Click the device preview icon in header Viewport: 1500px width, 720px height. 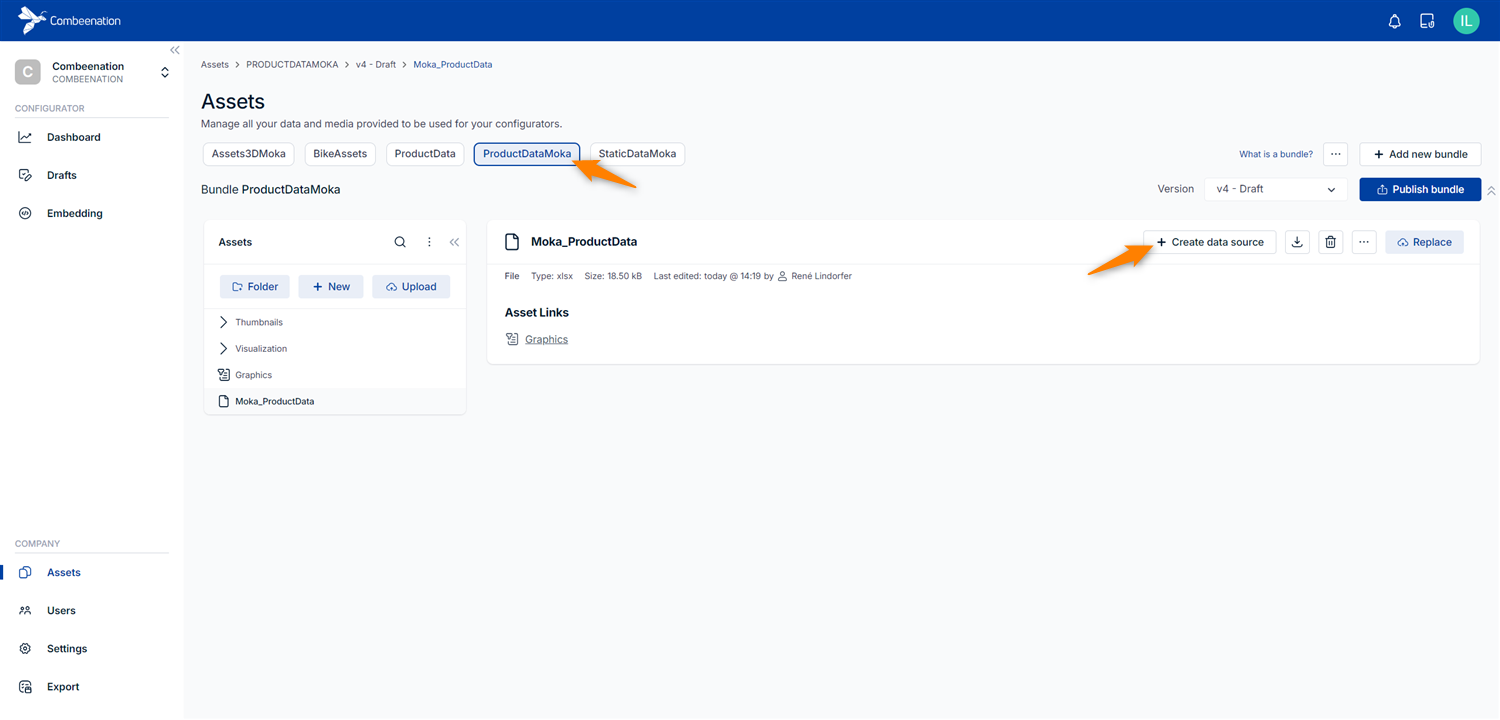coord(1427,21)
